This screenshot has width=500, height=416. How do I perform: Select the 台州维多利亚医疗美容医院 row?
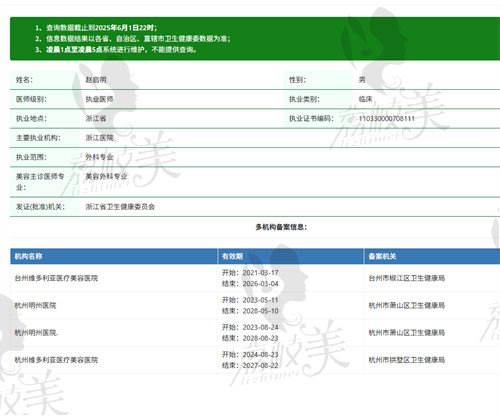[x=255, y=278]
